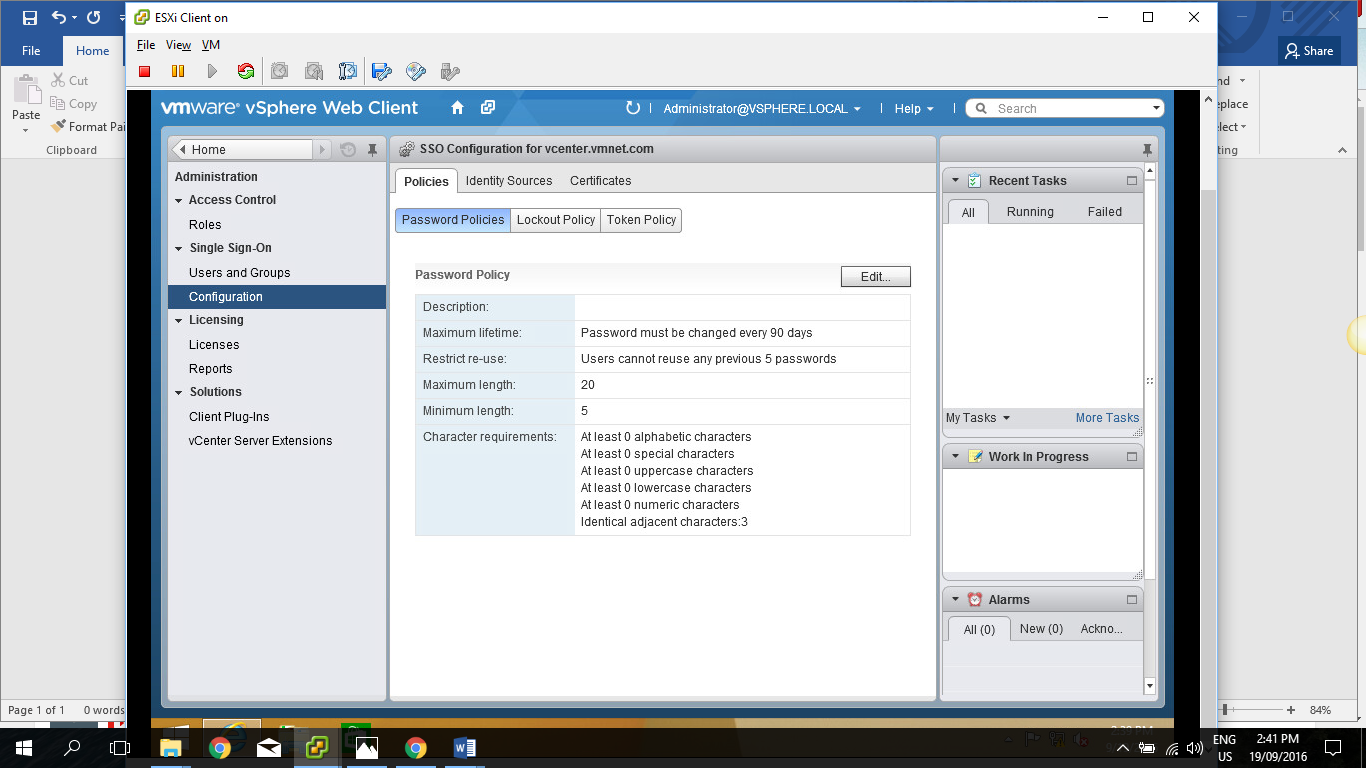Click the linked windows icon beside home

click(488, 108)
